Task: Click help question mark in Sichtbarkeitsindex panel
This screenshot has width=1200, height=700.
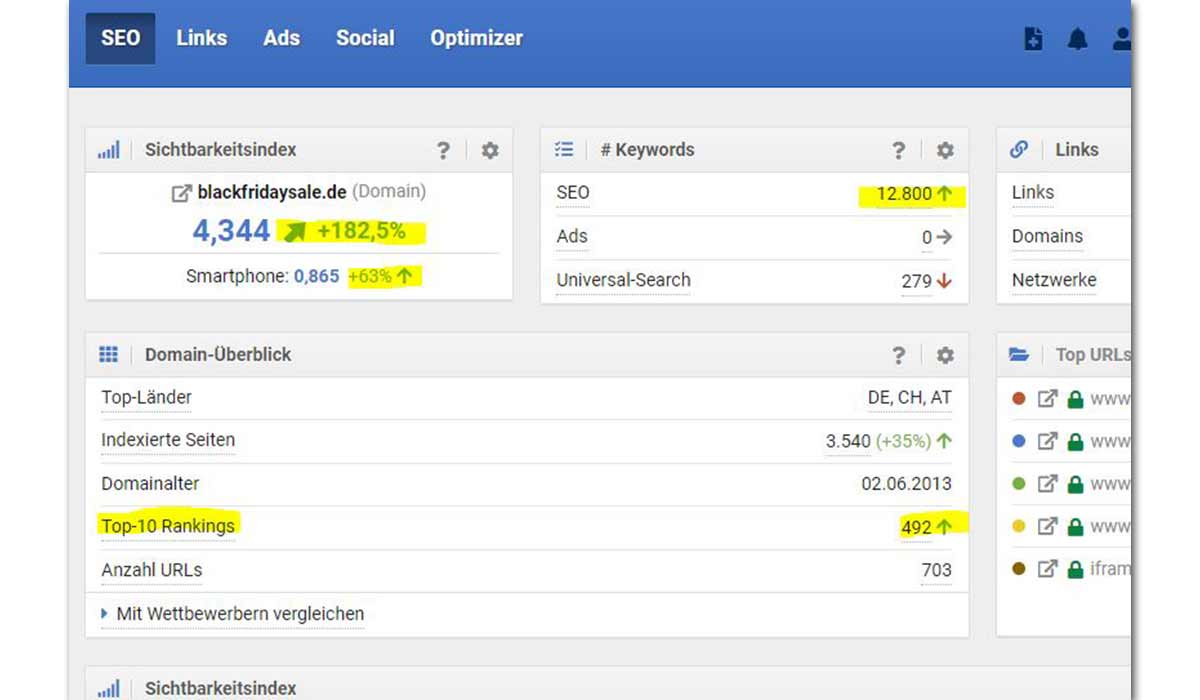Action: pos(443,150)
